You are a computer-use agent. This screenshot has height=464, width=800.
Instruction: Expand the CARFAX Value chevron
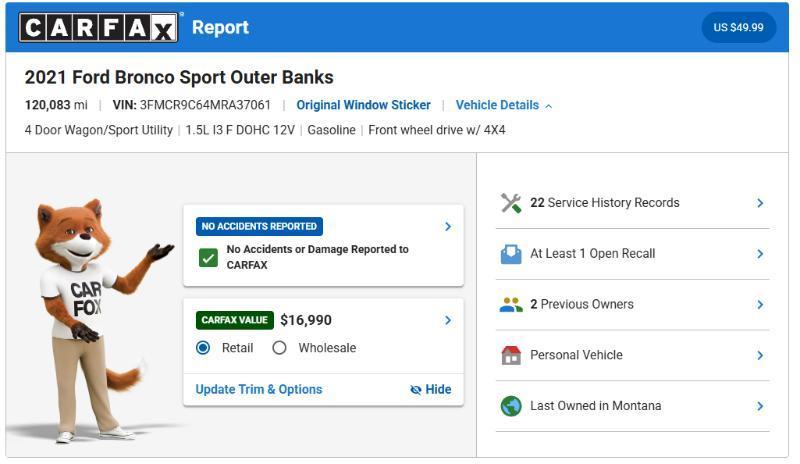448,321
